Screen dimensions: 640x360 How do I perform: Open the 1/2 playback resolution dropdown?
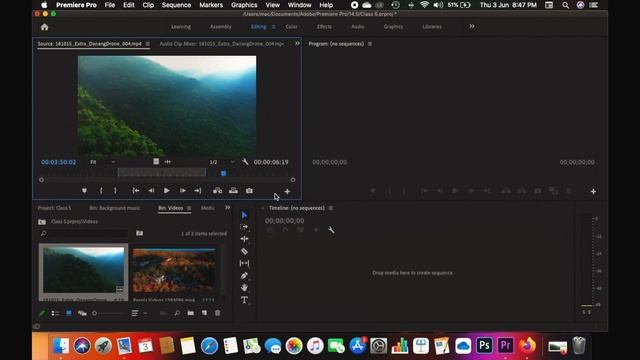222,162
